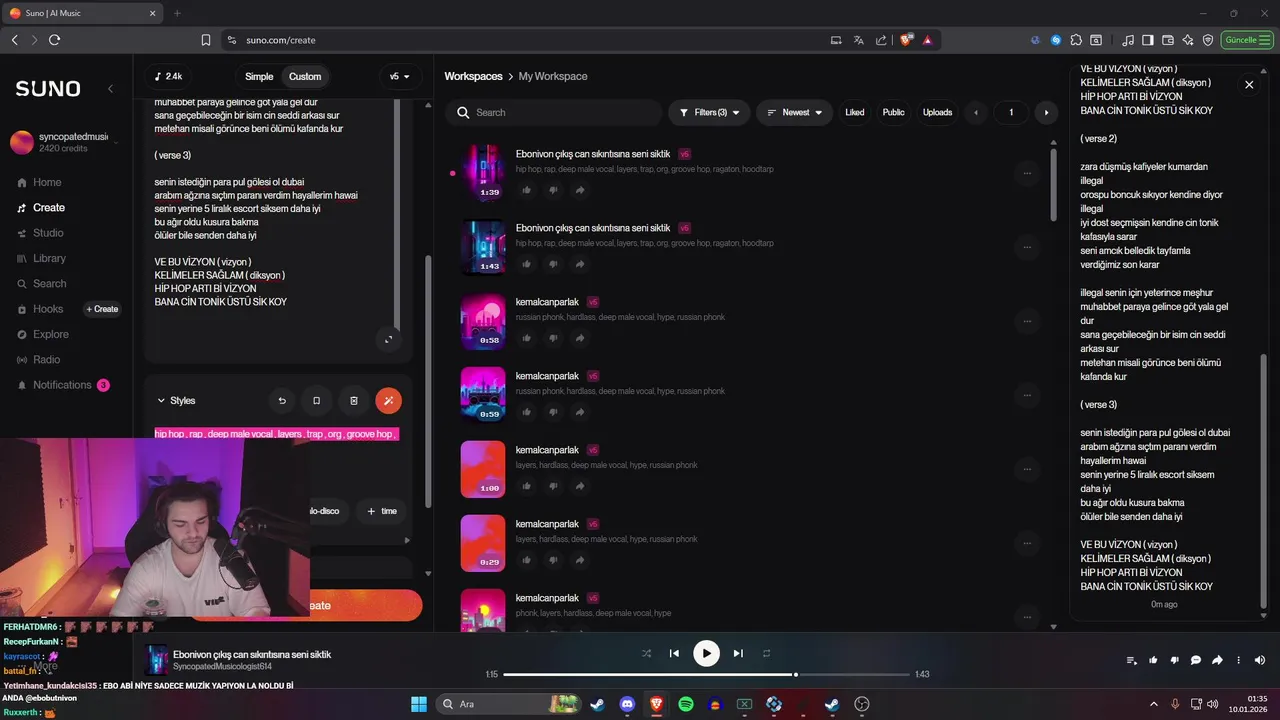Open the v5 model version dropdown

click(400, 77)
